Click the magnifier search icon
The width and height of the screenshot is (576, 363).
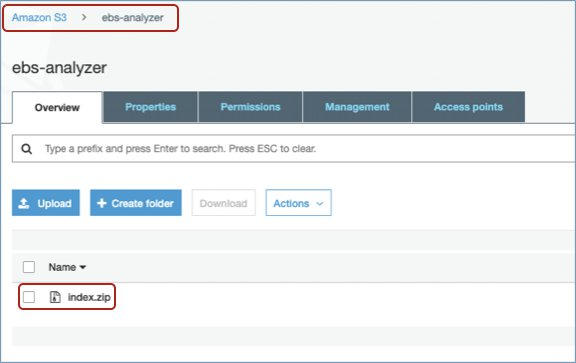26,149
